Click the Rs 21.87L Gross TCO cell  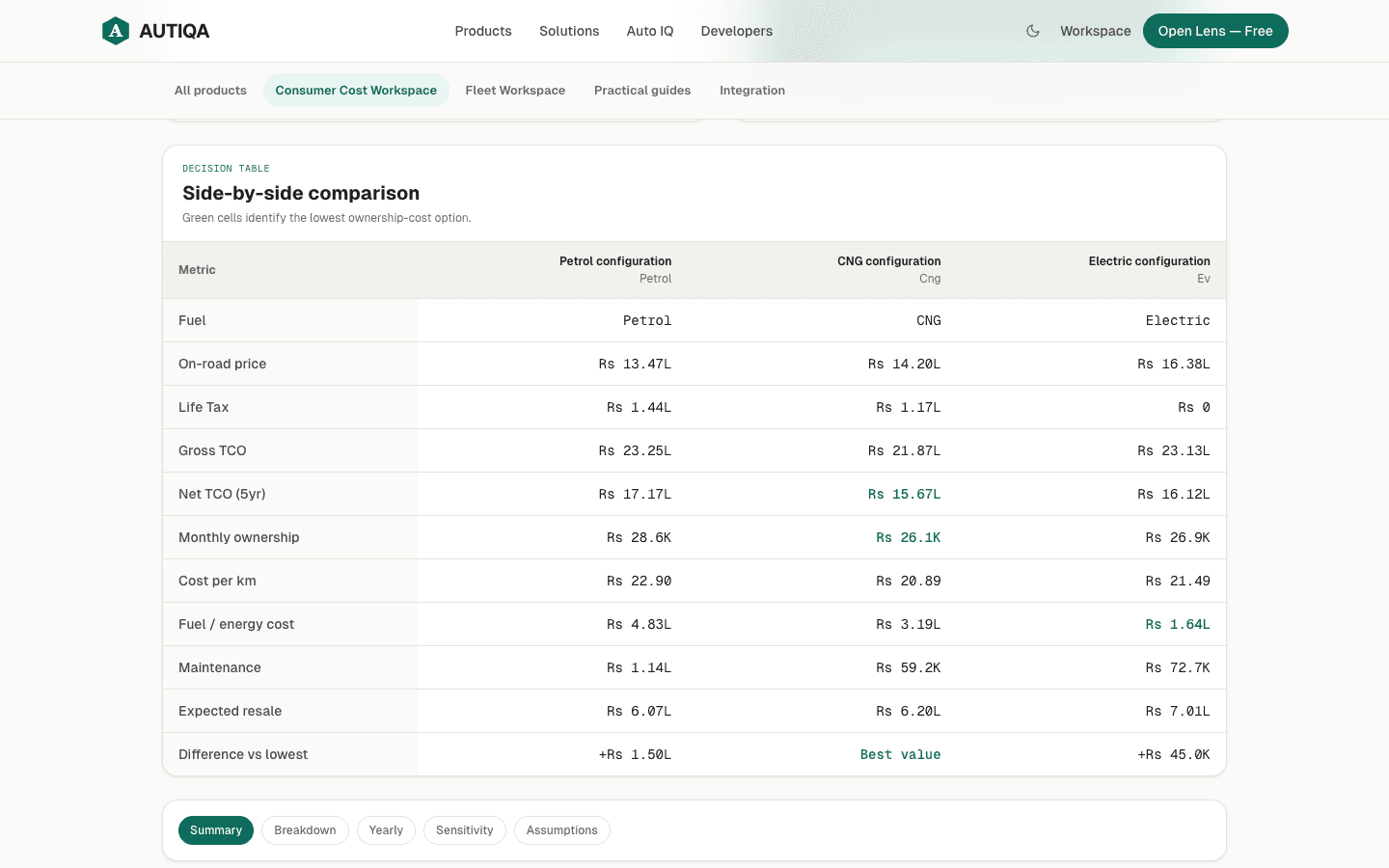tap(904, 450)
